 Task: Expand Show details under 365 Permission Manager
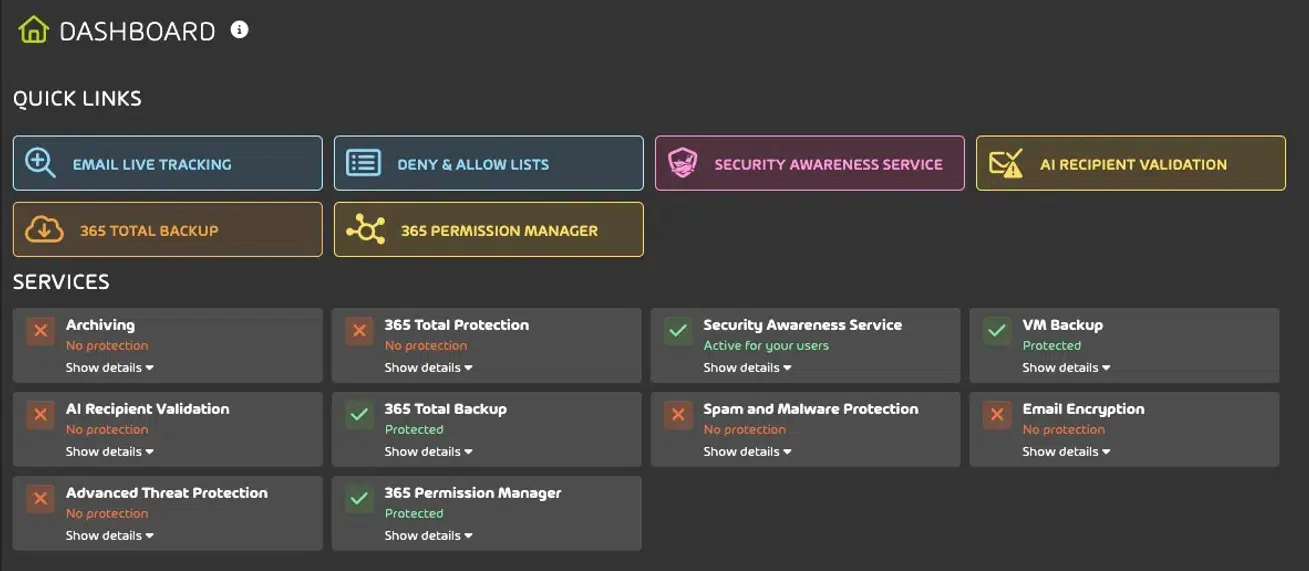point(429,535)
